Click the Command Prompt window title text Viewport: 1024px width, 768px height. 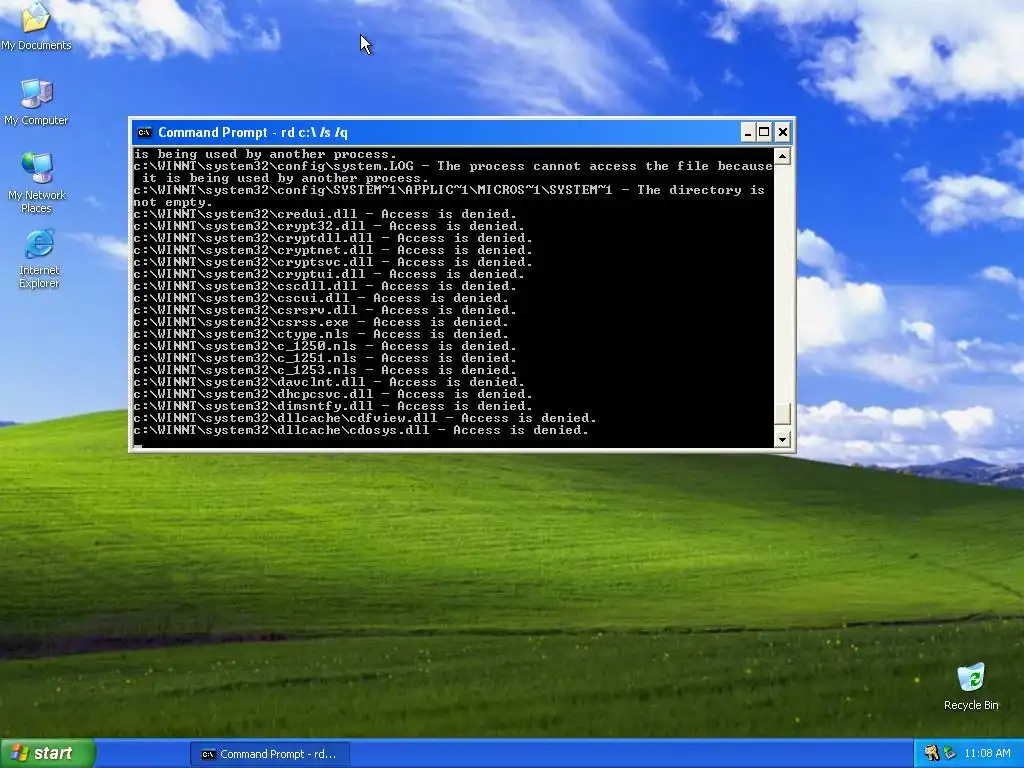(x=253, y=133)
